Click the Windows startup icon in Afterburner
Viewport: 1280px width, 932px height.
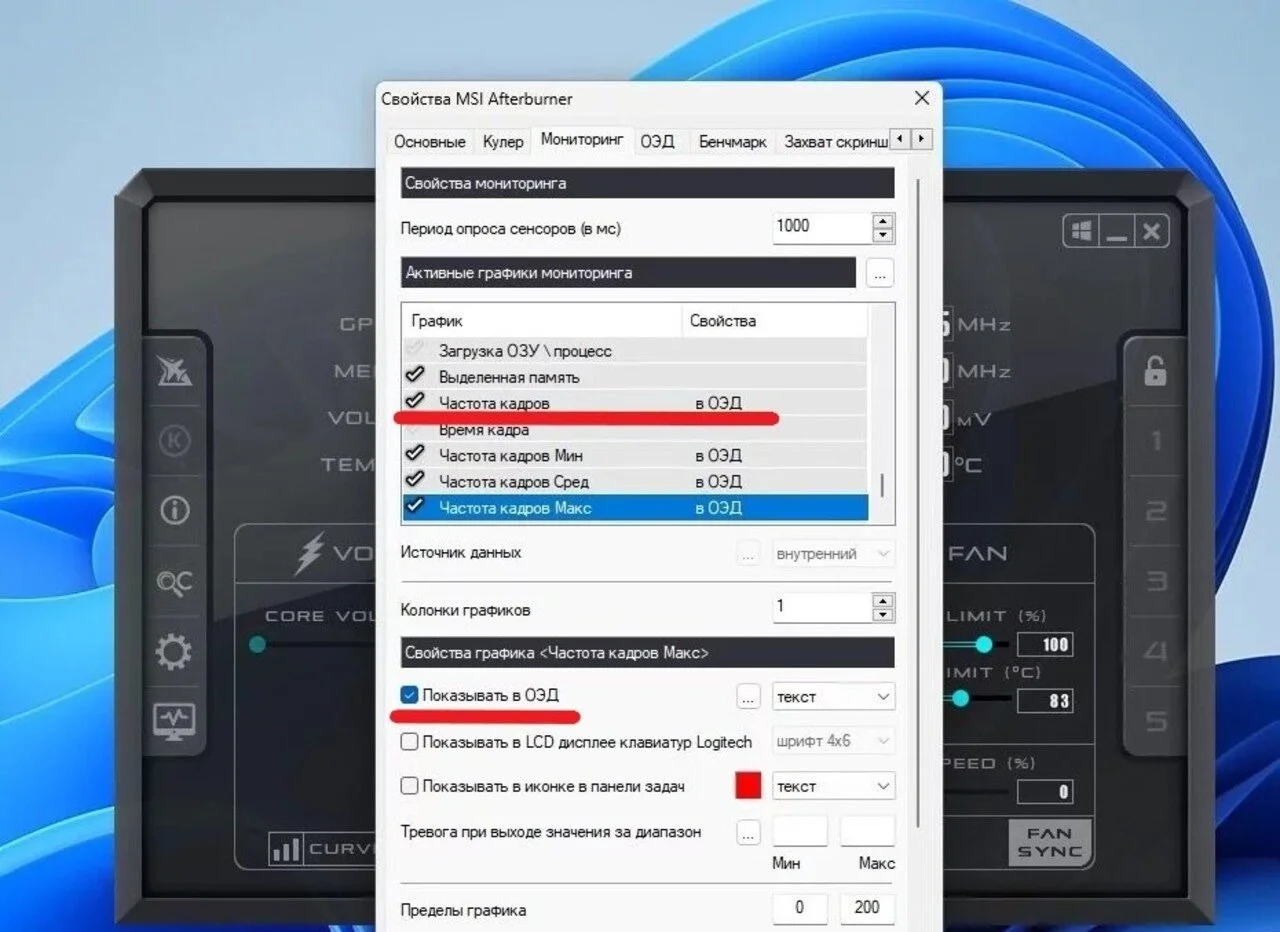pos(1082,232)
